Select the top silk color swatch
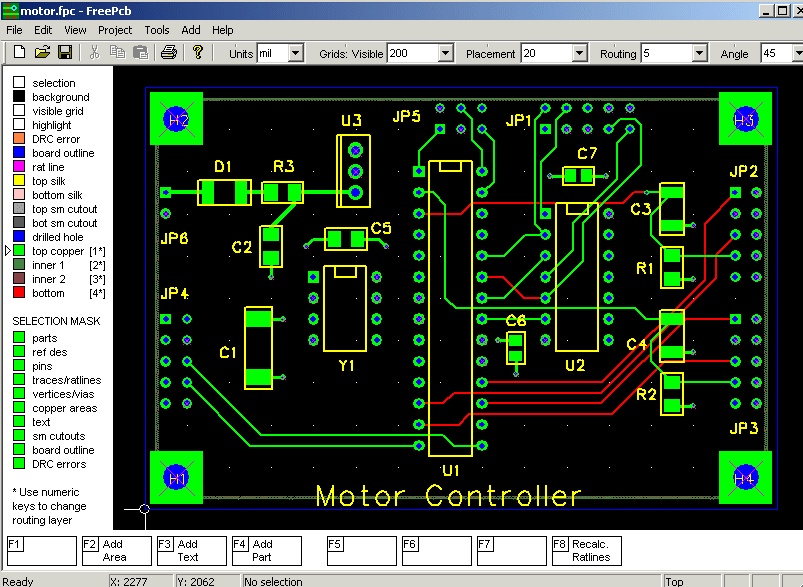803x587 pixels. coord(19,181)
